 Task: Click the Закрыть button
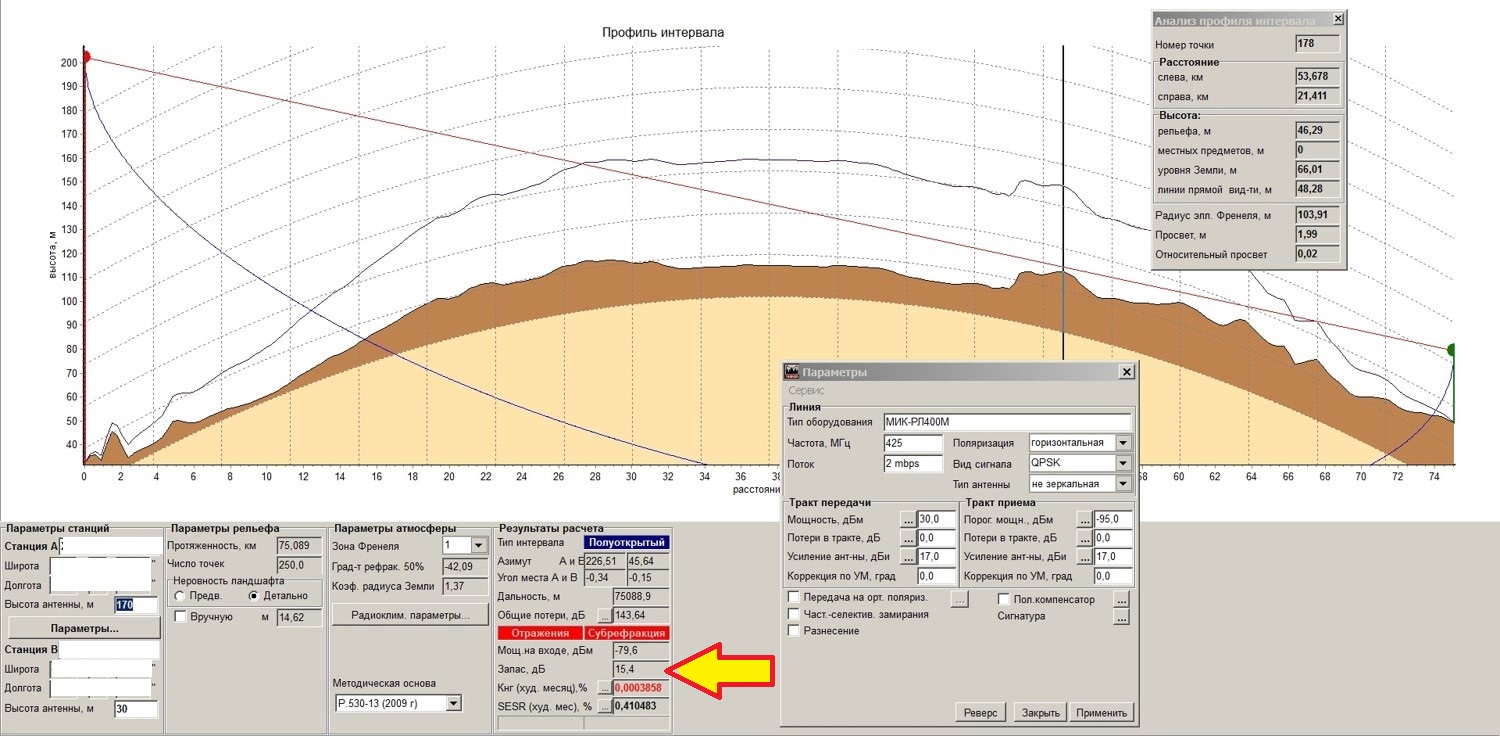(x=1040, y=713)
